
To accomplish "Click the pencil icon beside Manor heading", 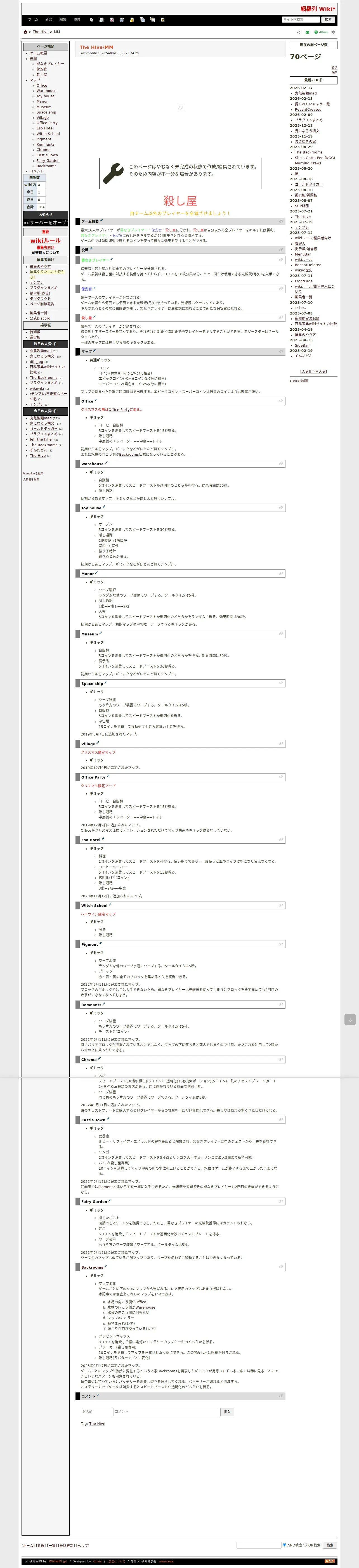I will point(97,573).
